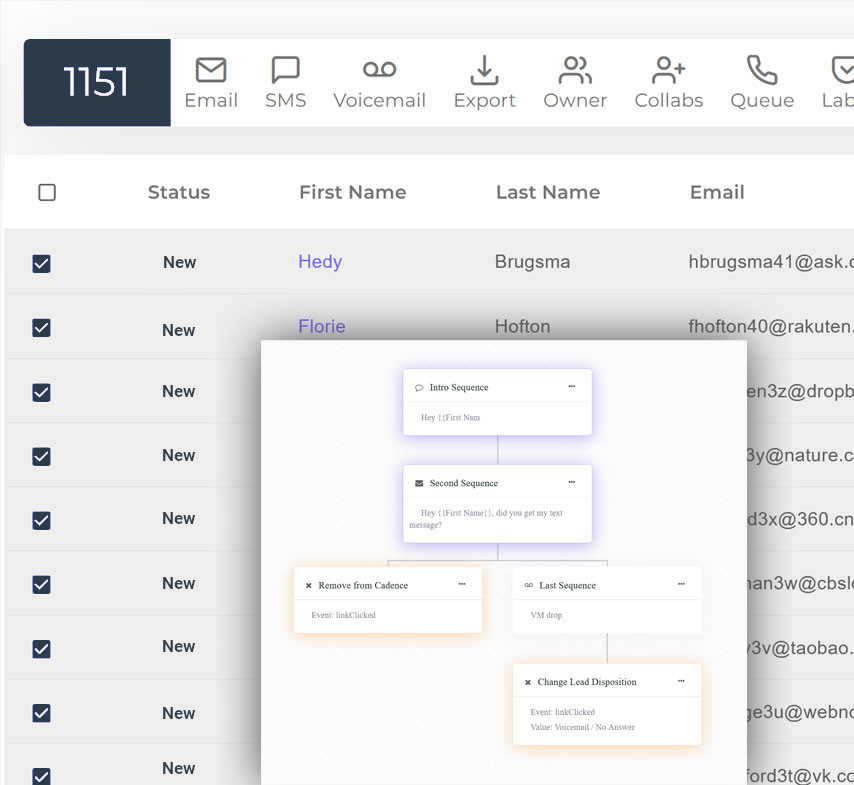Toggle the select-all checkbox in table header

47,193
